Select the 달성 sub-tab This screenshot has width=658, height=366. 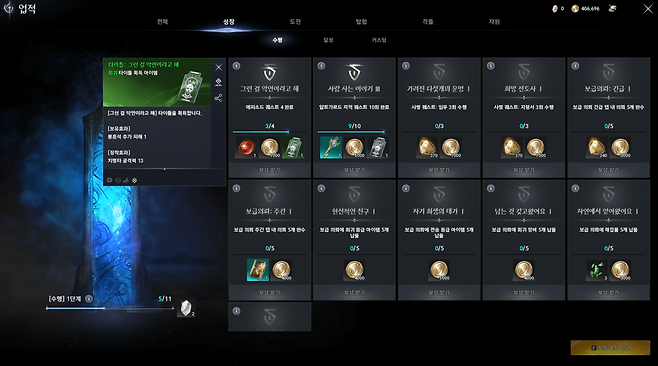(328, 40)
